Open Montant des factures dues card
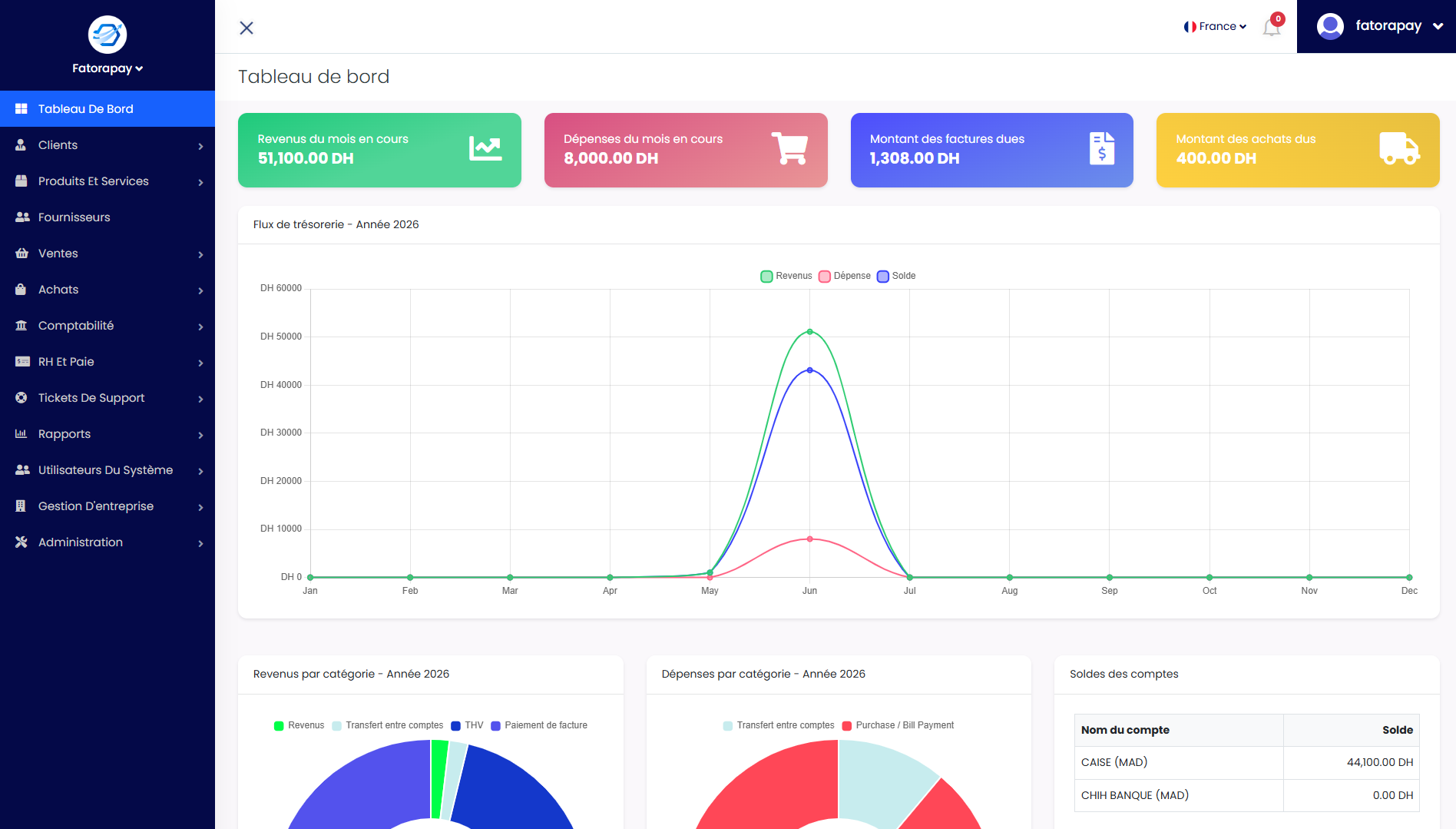This screenshot has height=829, width=1456. [x=992, y=150]
